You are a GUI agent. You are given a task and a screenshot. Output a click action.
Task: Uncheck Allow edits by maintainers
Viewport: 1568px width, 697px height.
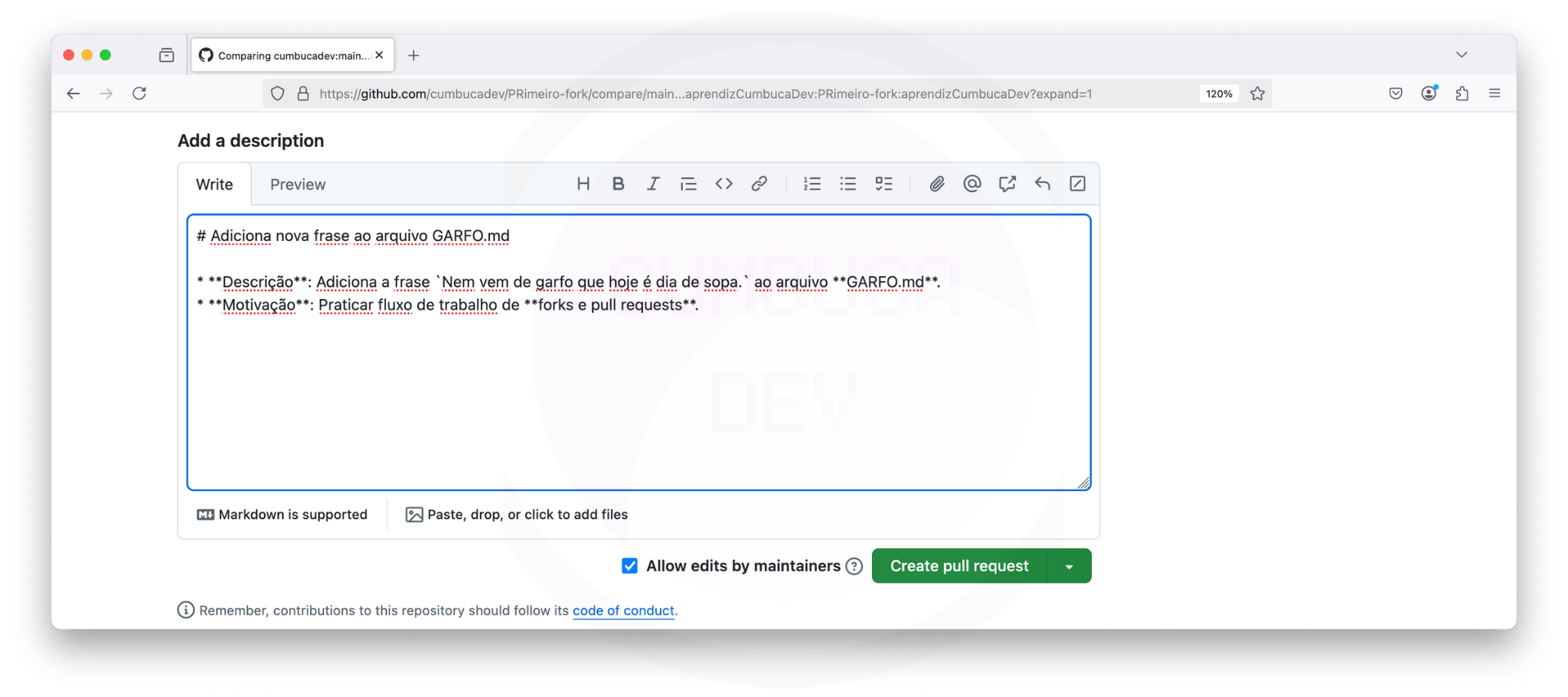click(x=629, y=566)
